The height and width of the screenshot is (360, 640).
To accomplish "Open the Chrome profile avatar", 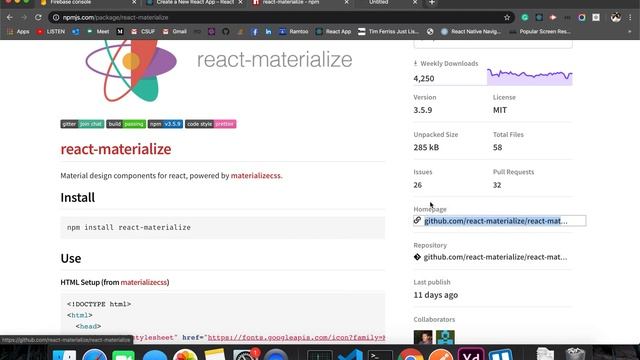I will pos(616,17).
